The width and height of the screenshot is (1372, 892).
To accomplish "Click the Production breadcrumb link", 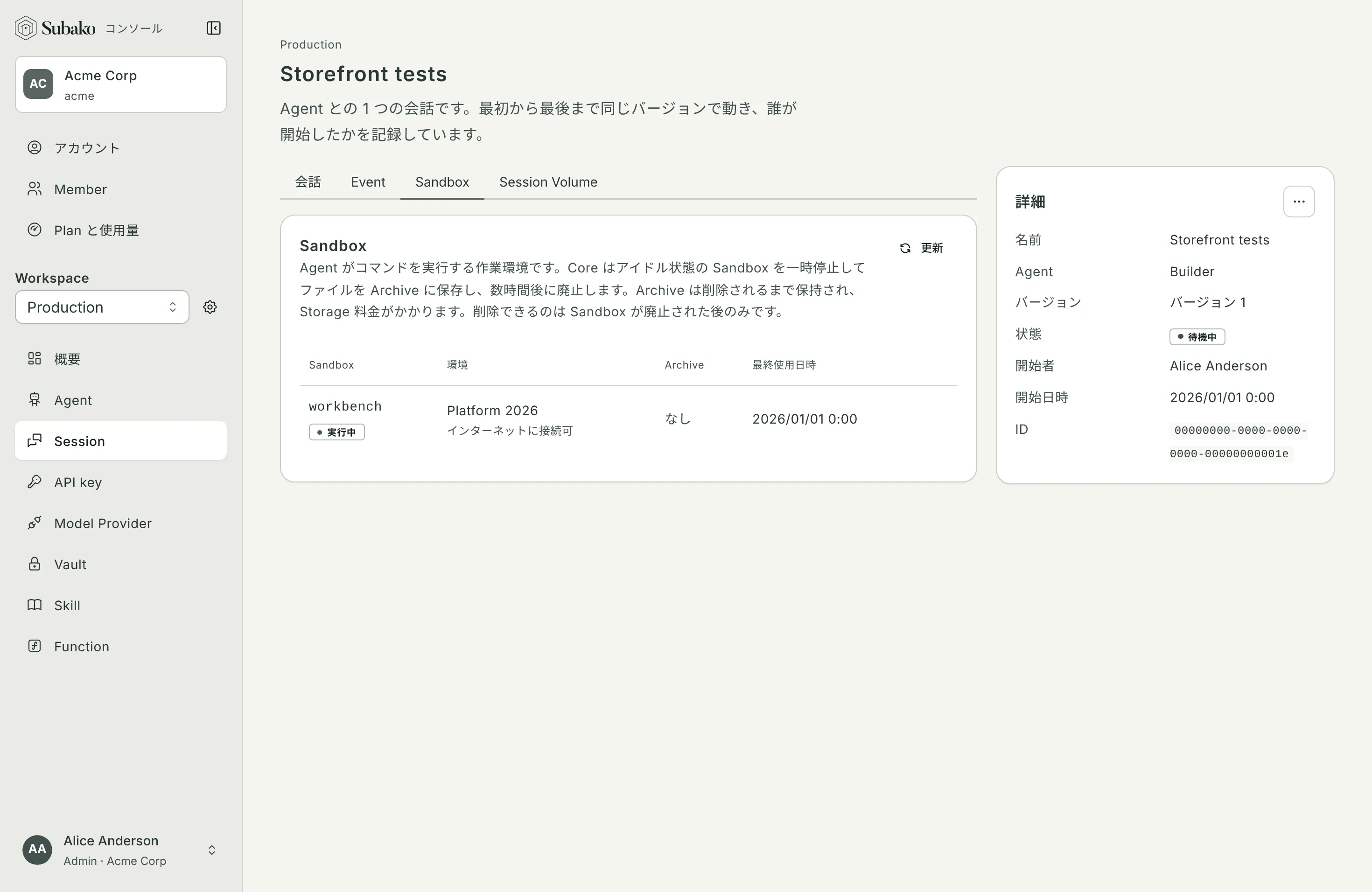I will tap(311, 45).
